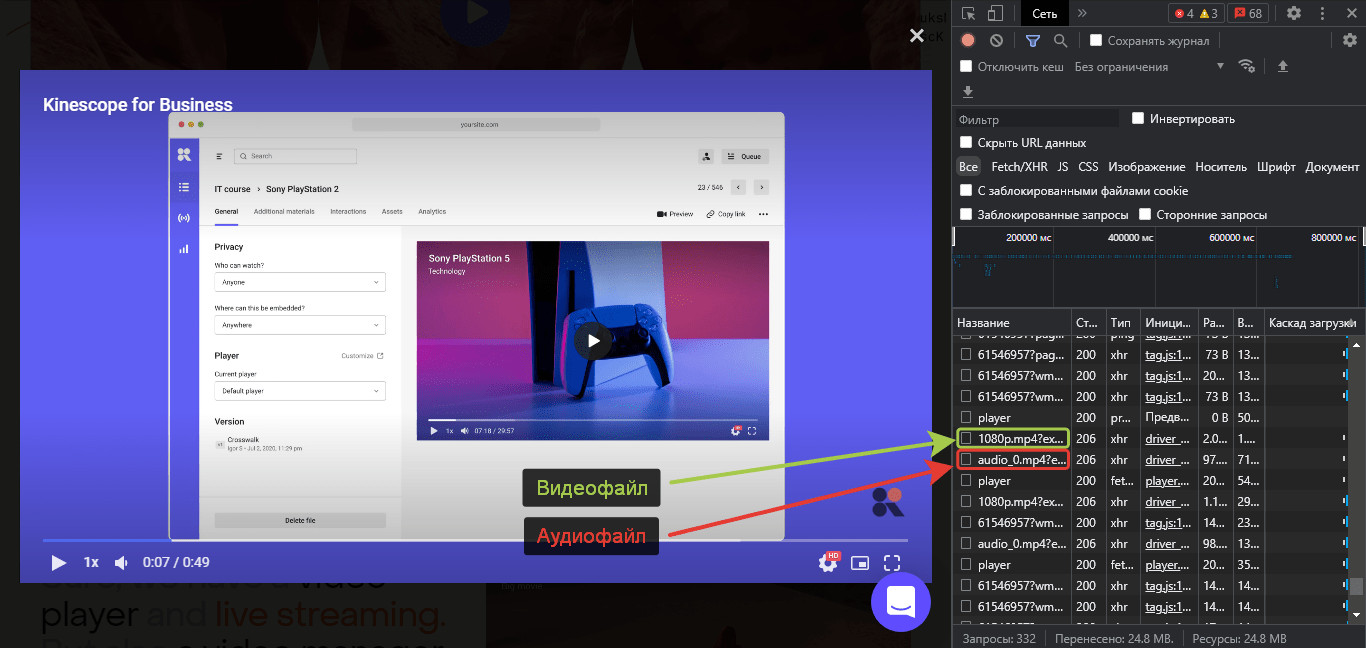1366x648 pixels.
Task: Open the 1x playback speed menu
Action: pyautogui.click(x=91, y=563)
